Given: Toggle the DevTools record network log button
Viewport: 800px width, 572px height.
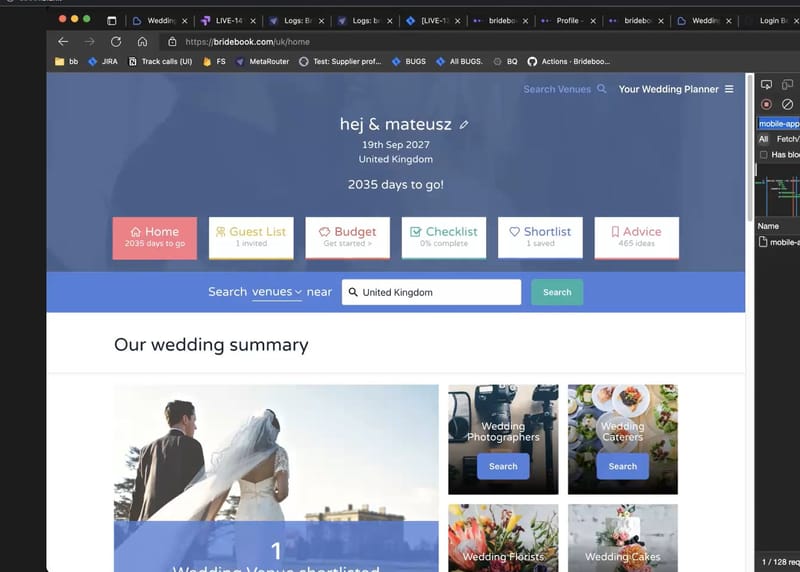Looking at the screenshot, I should [766, 105].
